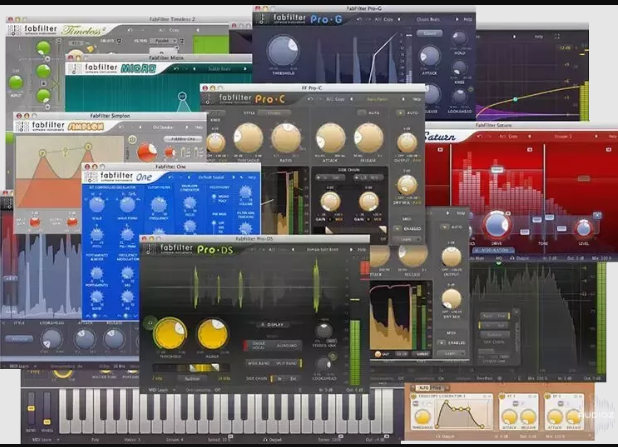Adjust the Timeless Input knob
This screenshot has height=447, width=618.
16,83
